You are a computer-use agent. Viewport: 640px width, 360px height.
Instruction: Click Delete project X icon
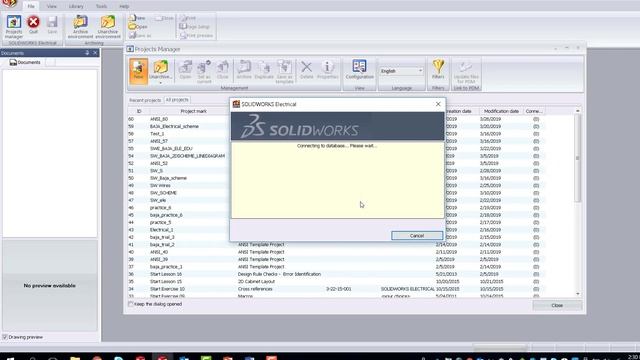[307, 70]
